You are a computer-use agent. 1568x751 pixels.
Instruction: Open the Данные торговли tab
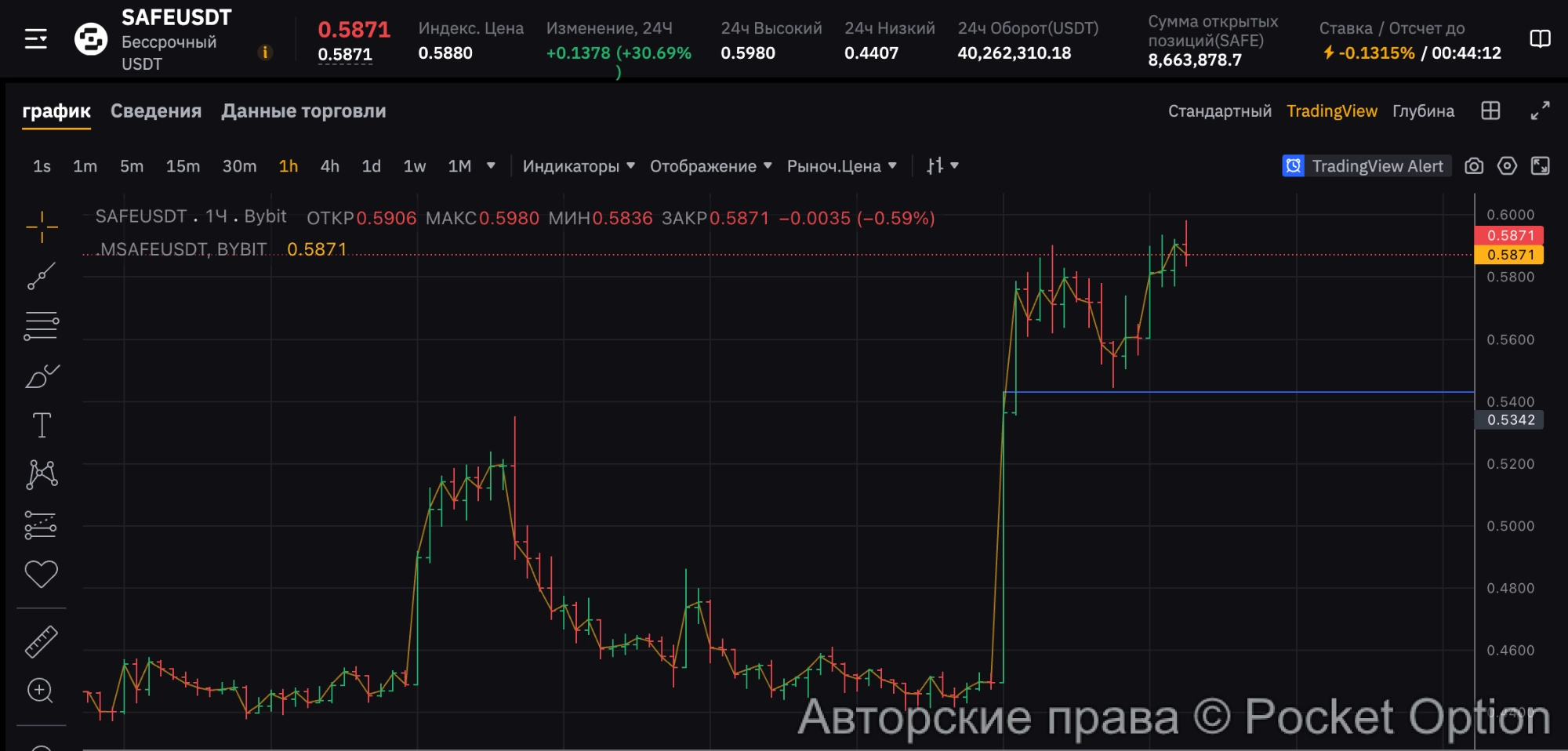click(x=303, y=111)
